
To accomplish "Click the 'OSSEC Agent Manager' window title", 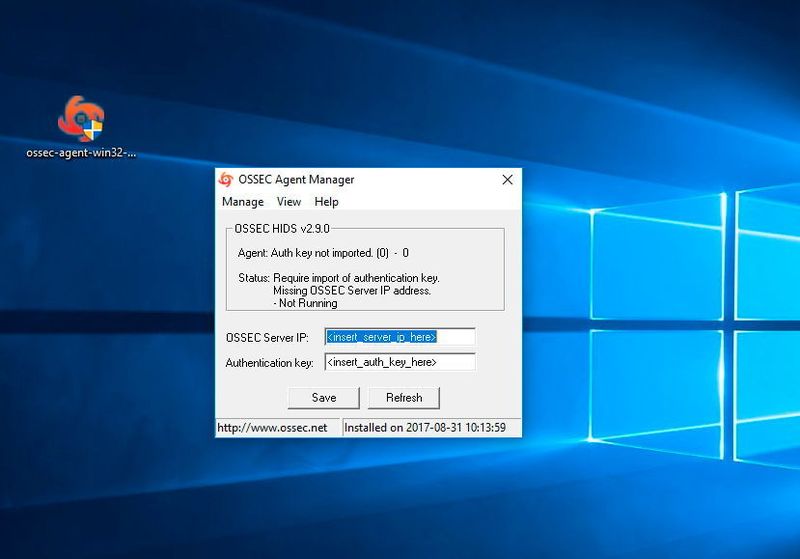I will [x=296, y=180].
